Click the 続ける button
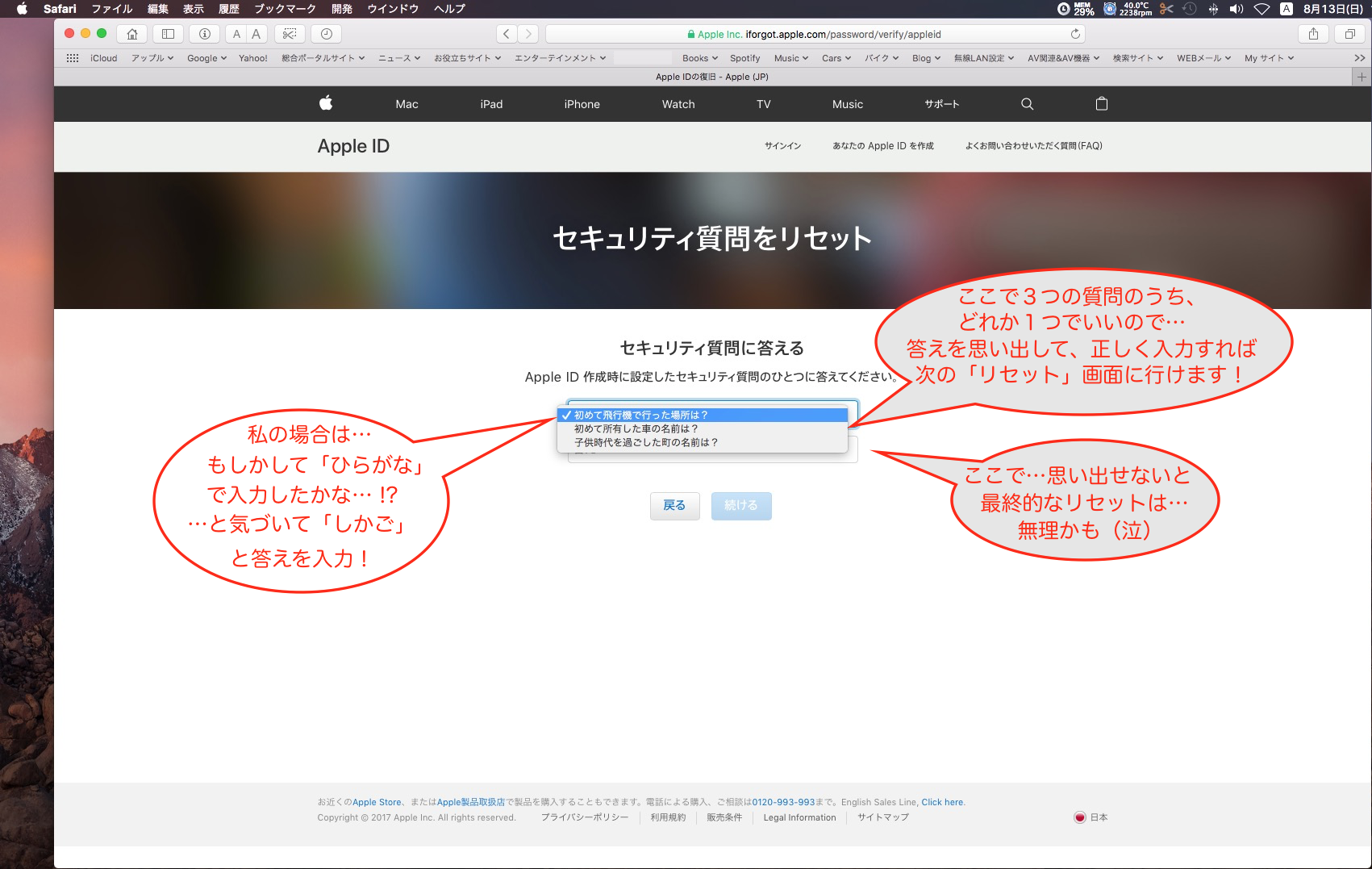1372x869 pixels. click(x=741, y=506)
